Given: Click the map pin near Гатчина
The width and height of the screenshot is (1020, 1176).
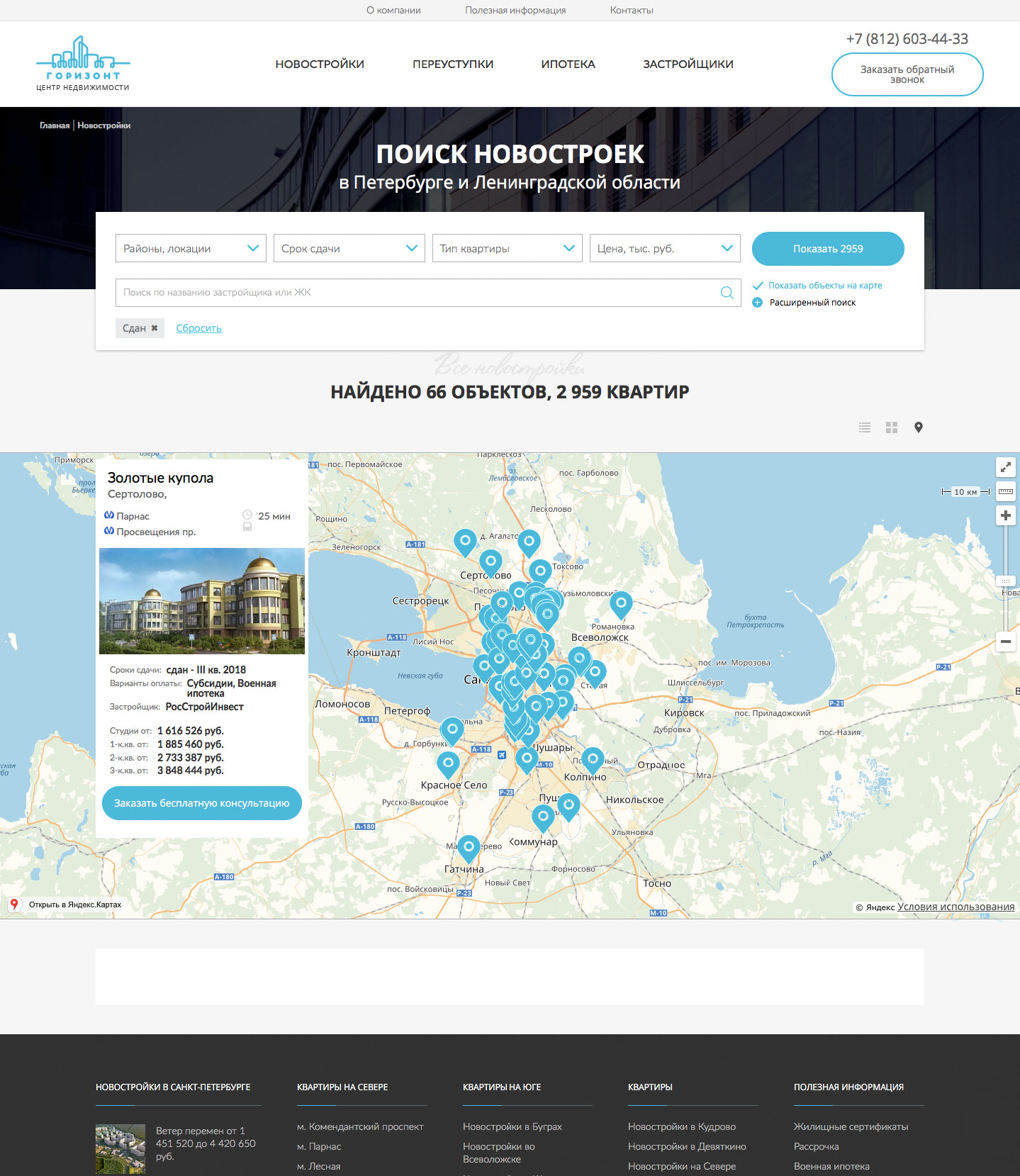Looking at the screenshot, I should [x=469, y=848].
